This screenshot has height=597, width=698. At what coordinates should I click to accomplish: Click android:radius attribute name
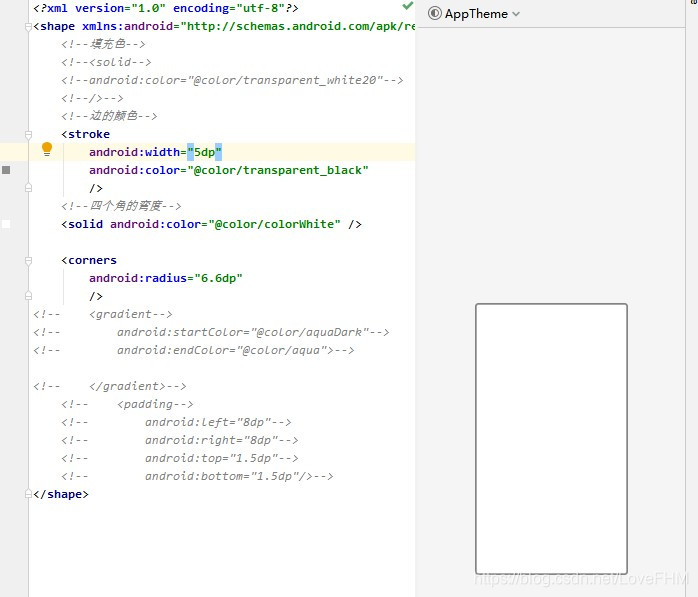138,278
